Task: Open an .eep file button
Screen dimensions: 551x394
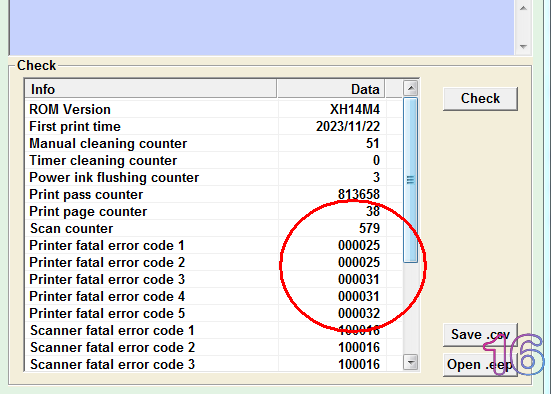Action: [x=480, y=365]
